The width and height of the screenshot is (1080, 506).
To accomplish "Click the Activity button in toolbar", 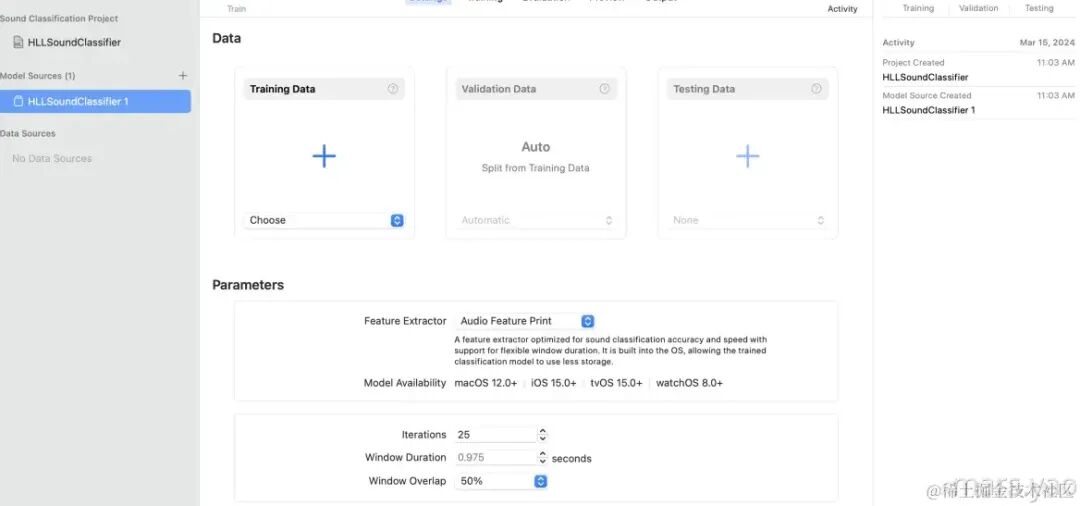I will [x=842, y=9].
